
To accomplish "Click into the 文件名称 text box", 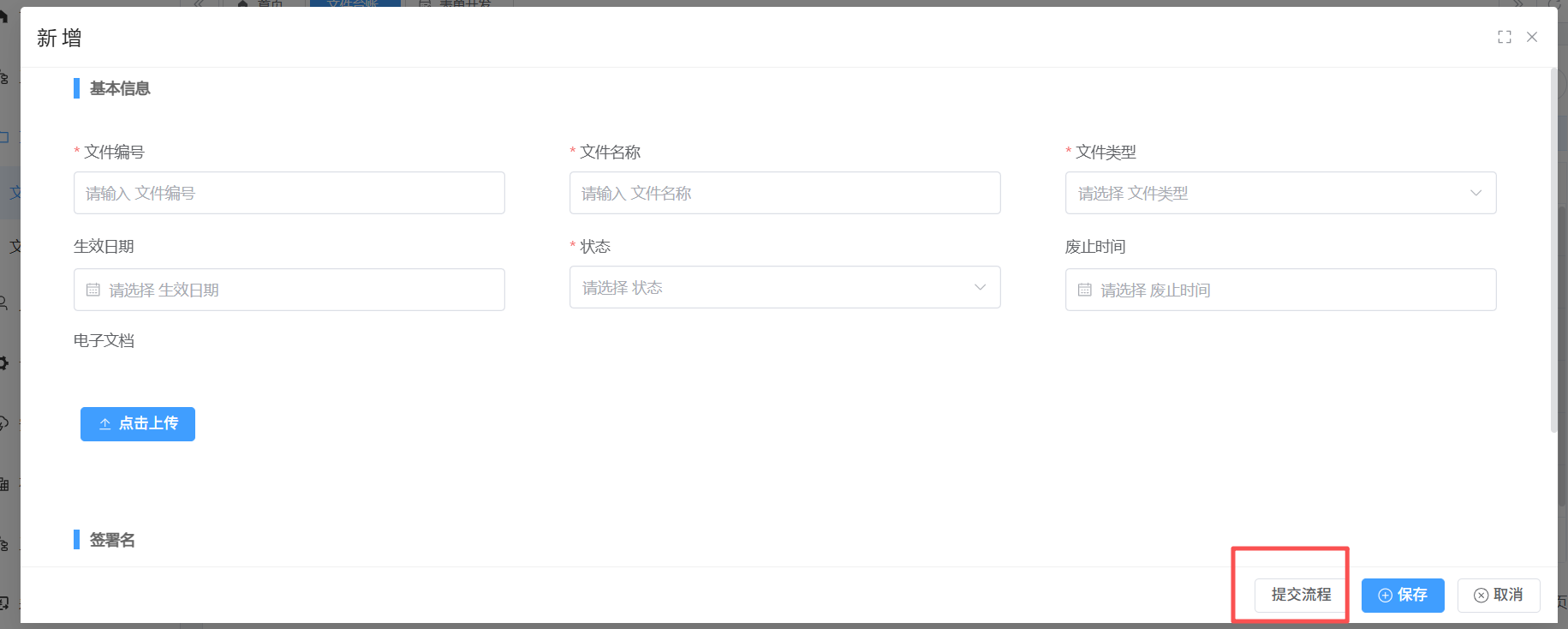I will coord(784,194).
